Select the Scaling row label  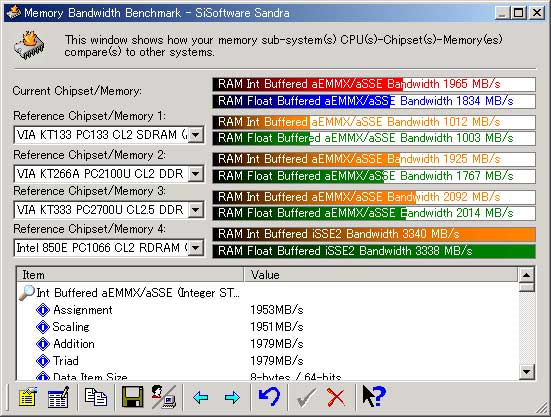71,327
